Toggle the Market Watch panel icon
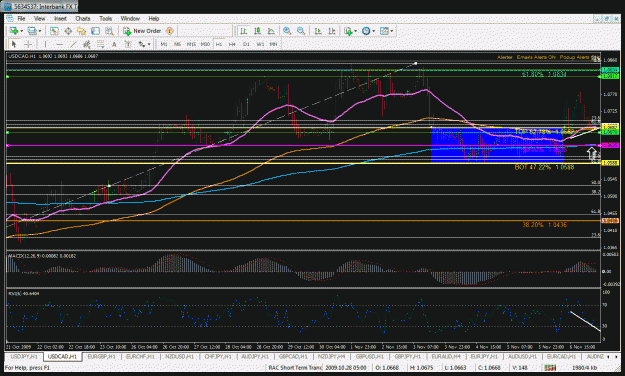The image size is (625, 376). tap(54, 31)
